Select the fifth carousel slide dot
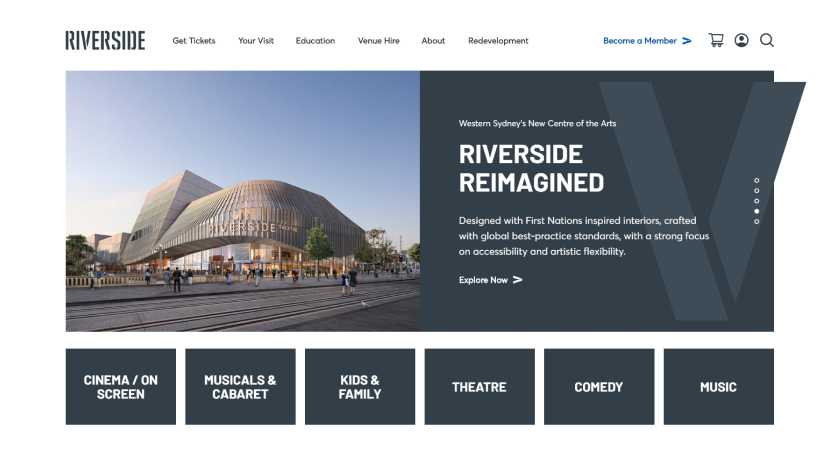 [x=756, y=221]
